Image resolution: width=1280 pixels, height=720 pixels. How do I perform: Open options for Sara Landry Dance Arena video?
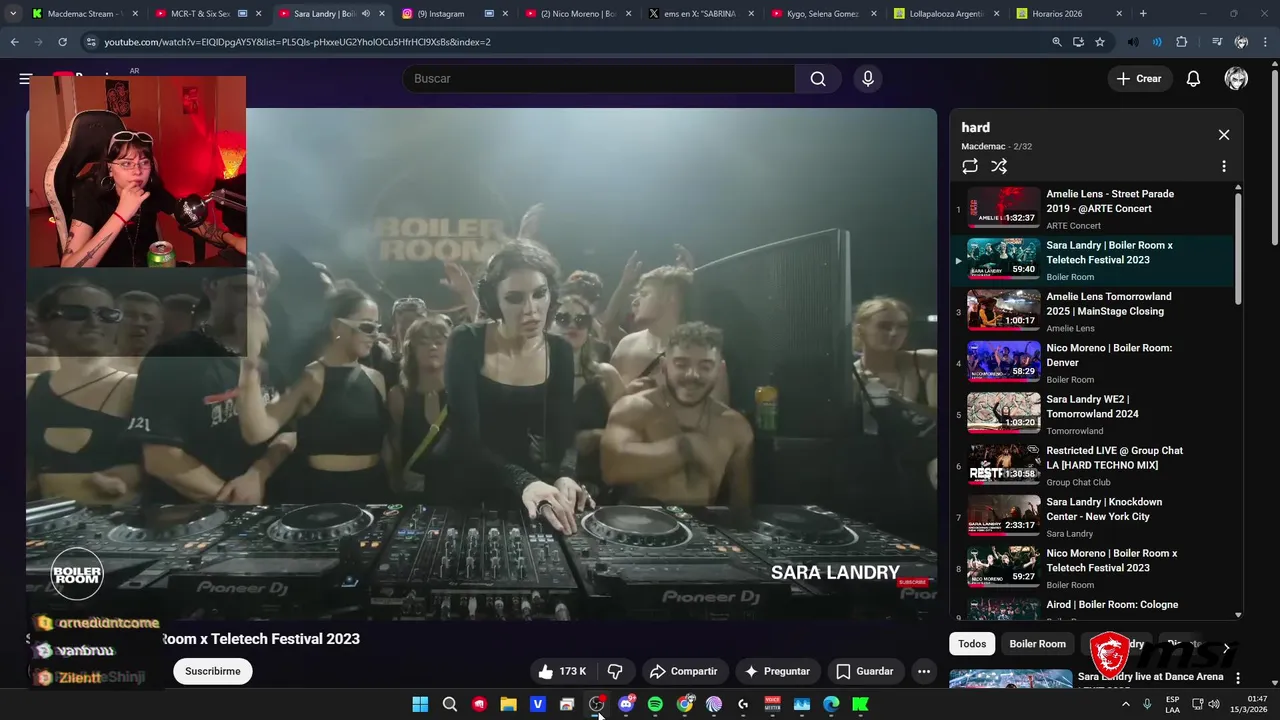pyautogui.click(x=1238, y=678)
